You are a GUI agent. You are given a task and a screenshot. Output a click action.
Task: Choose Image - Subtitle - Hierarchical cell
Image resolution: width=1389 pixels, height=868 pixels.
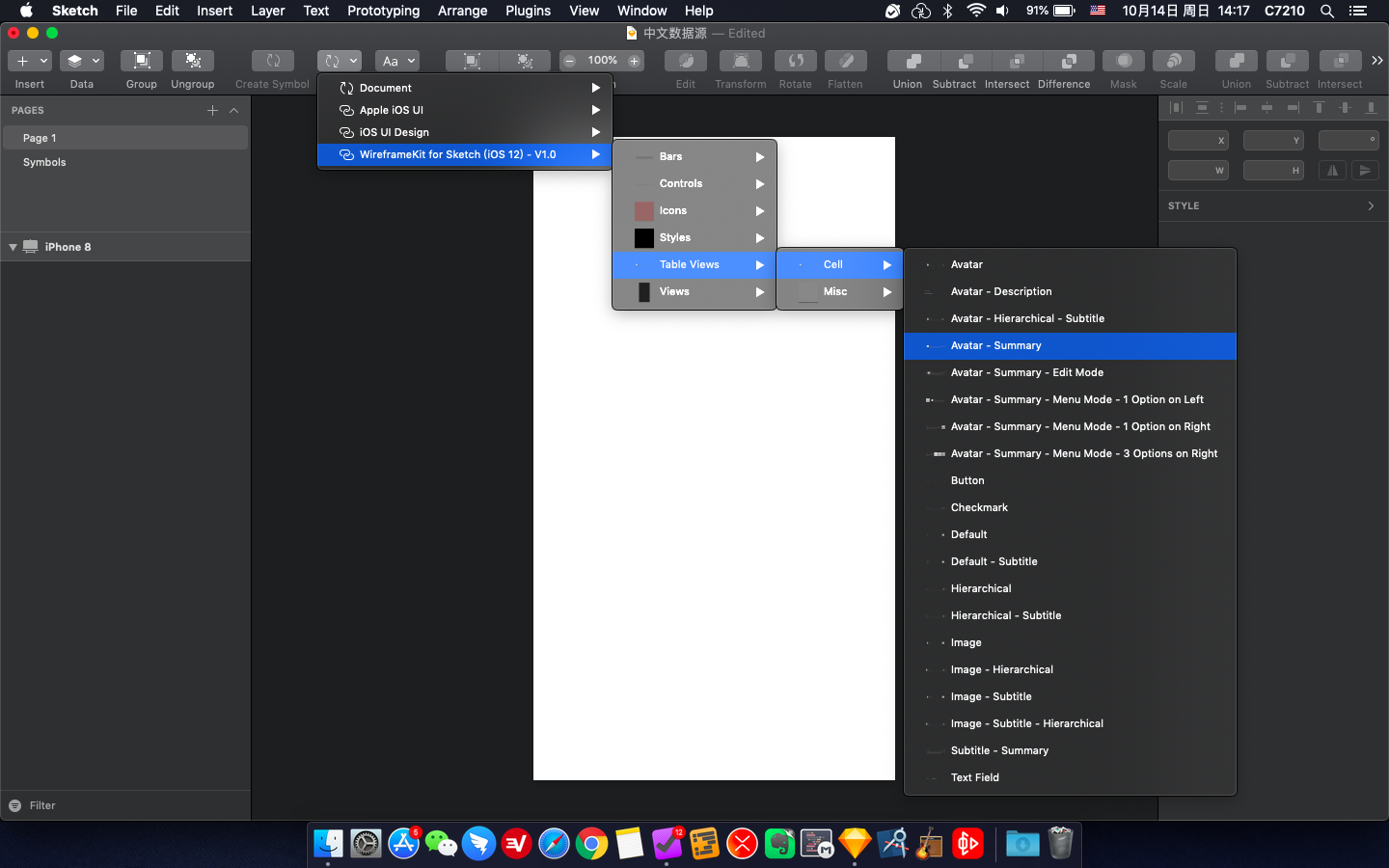1070,723
